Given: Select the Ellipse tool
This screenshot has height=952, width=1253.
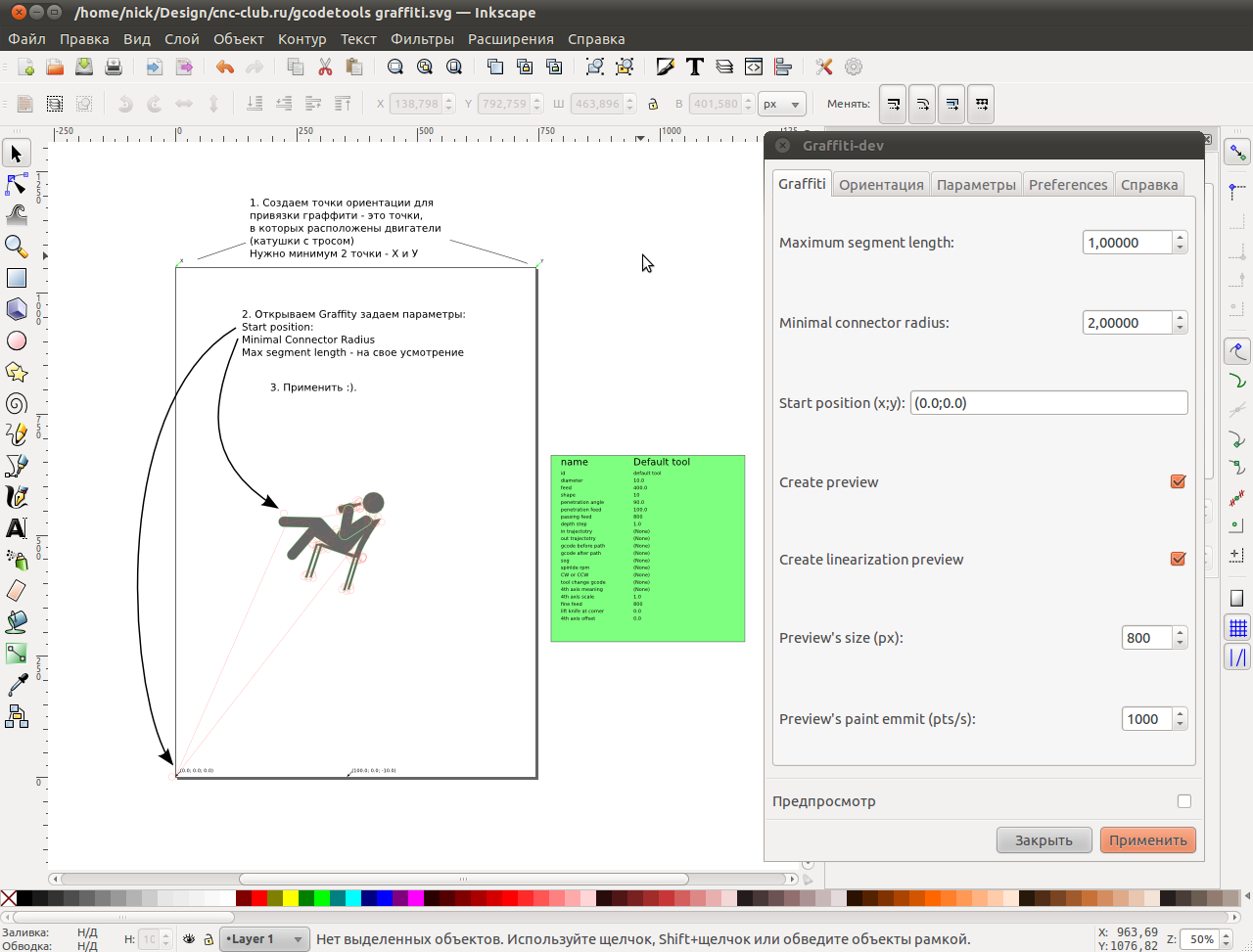Looking at the screenshot, I should (x=17, y=340).
